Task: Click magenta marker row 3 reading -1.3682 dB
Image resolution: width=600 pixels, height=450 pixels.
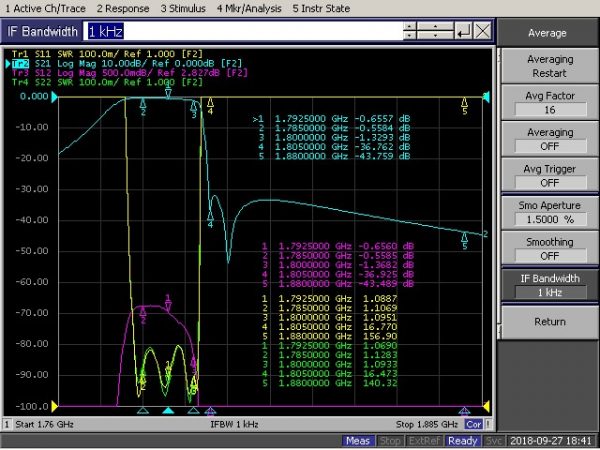Action: [338, 265]
